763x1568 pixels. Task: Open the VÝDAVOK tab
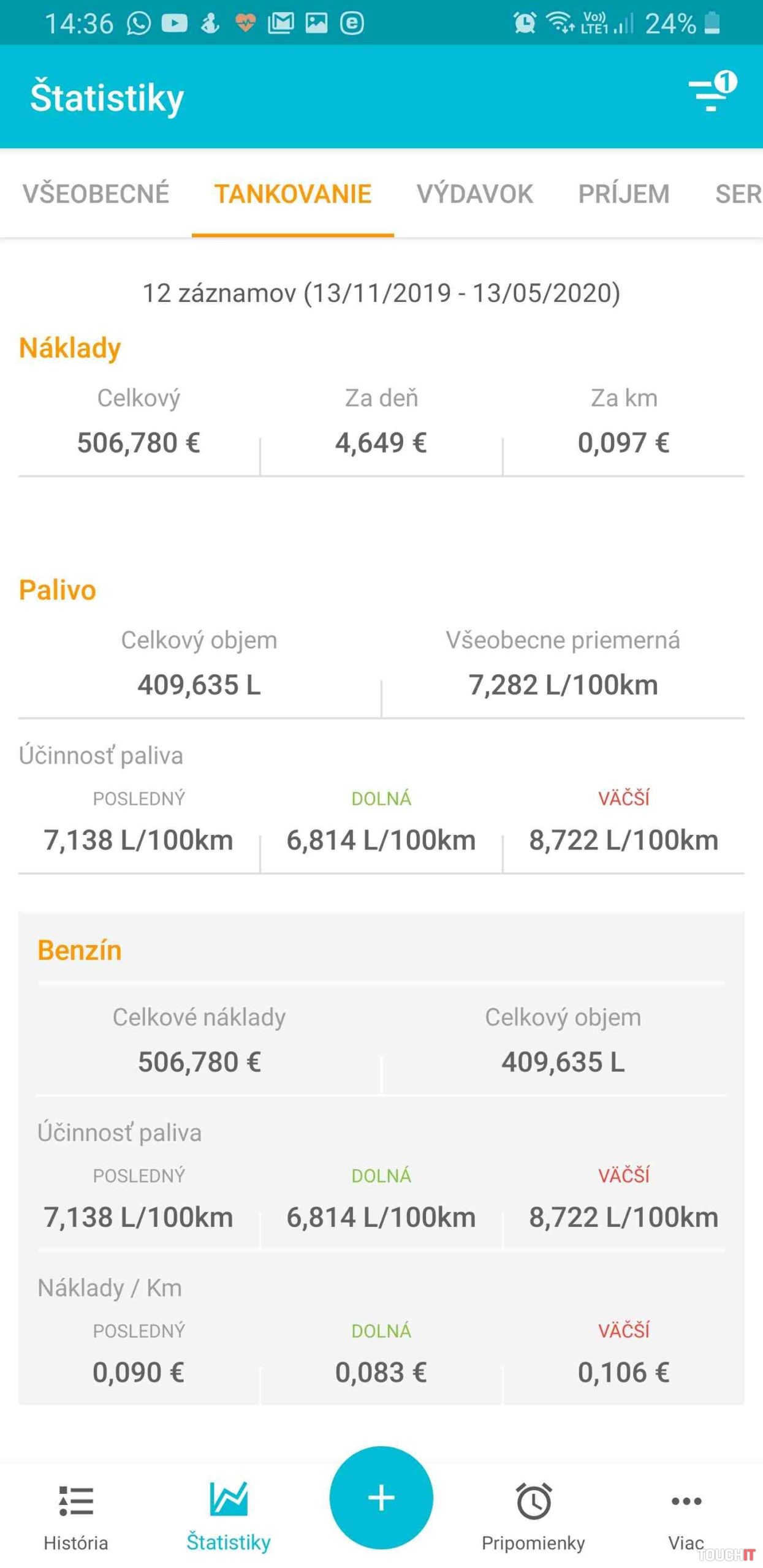[x=475, y=194]
